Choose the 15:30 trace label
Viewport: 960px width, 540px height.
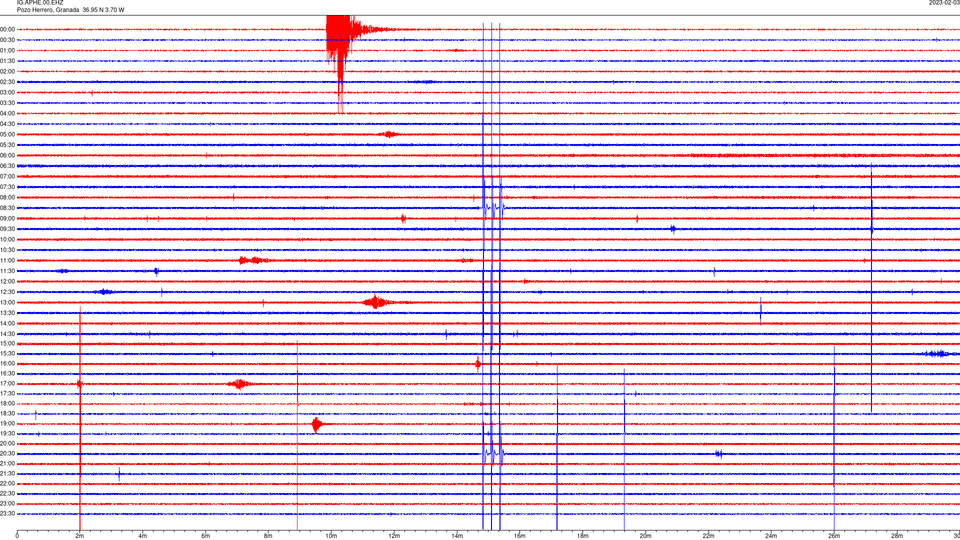tap(7, 354)
